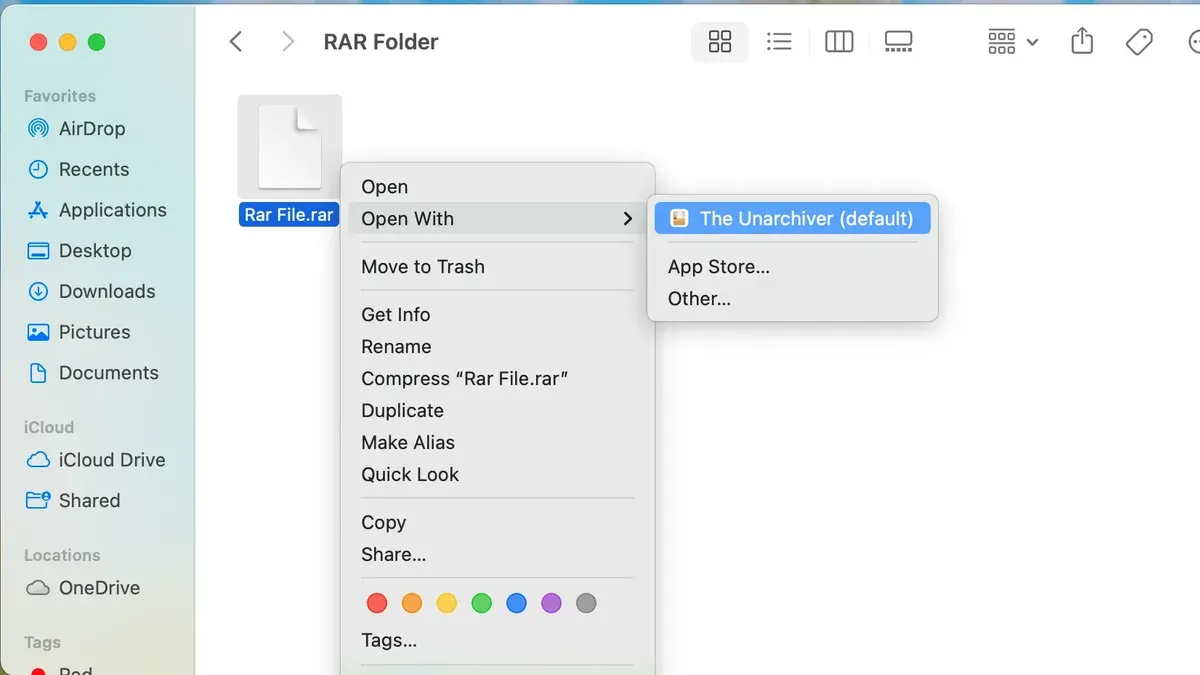Screen dimensions: 1200x675
Task: Open the Group By dropdown in toolbar
Action: (x=1012, y=42)
